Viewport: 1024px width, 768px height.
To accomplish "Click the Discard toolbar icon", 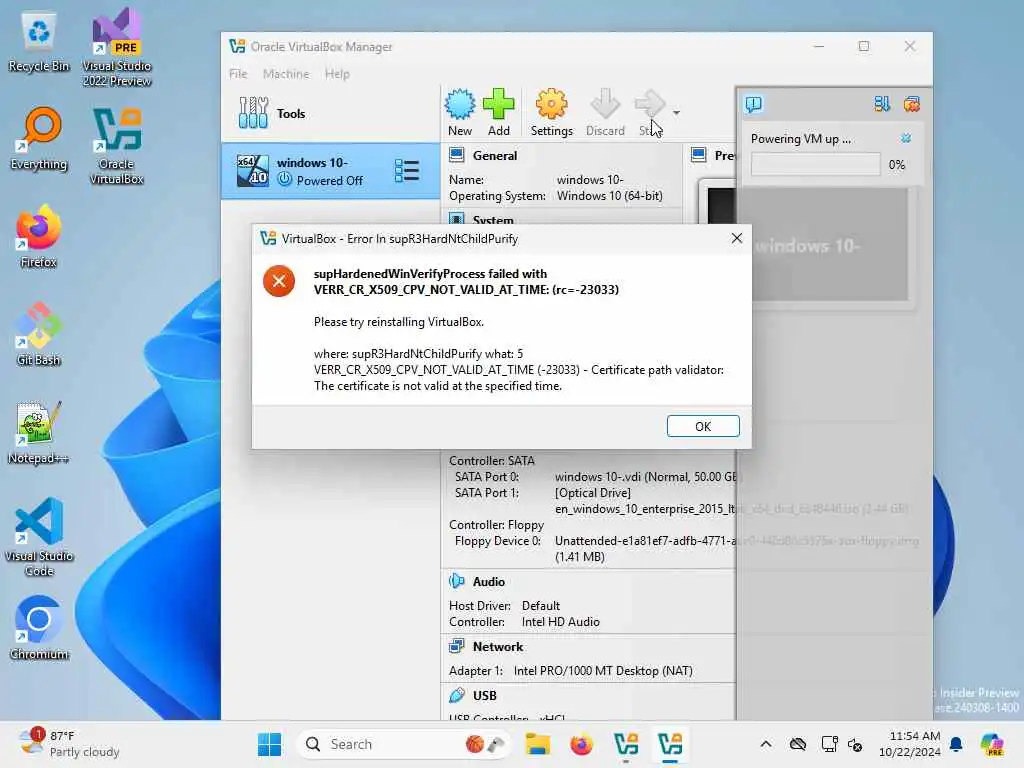I will 605,112.
